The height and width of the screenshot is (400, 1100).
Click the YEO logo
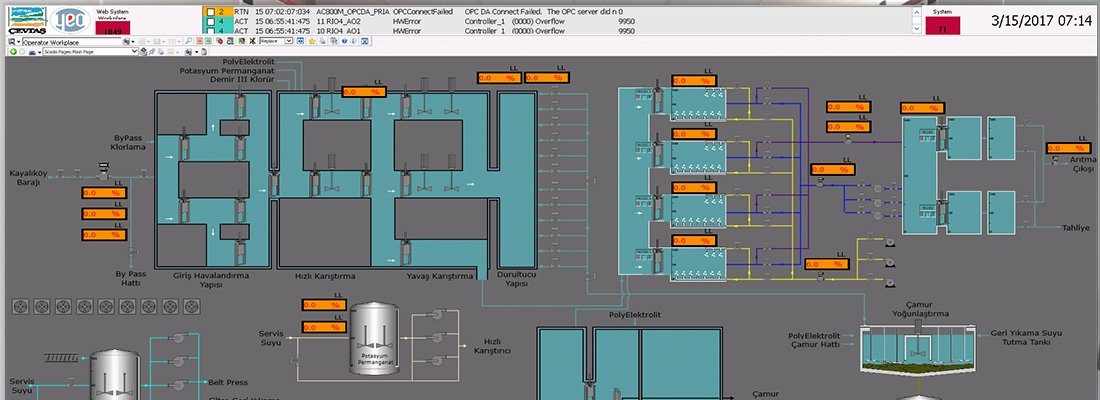71,20
